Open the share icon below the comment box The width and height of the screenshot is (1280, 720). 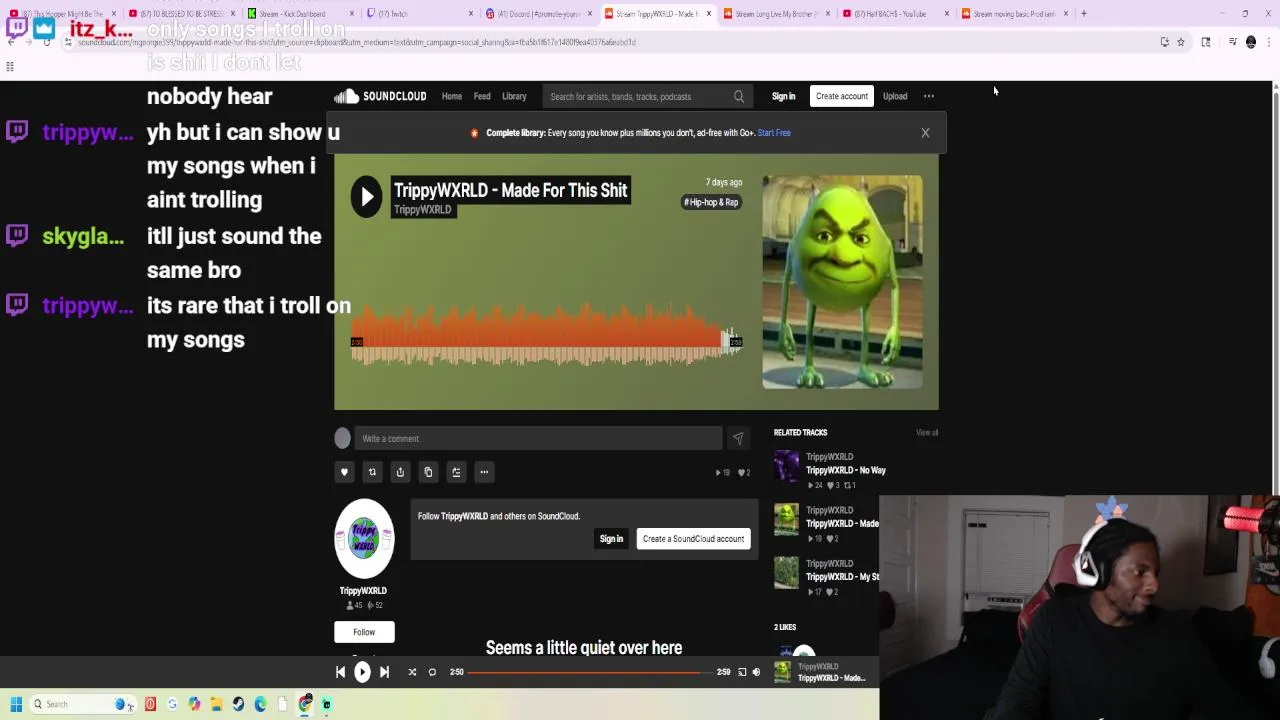tap(400, 472)
